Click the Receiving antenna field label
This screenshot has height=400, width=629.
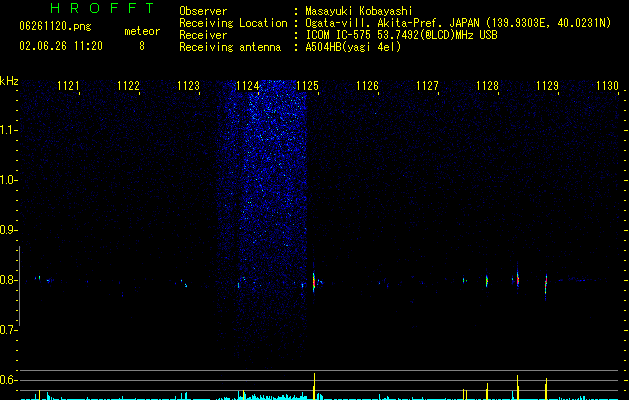click(230, 47)
